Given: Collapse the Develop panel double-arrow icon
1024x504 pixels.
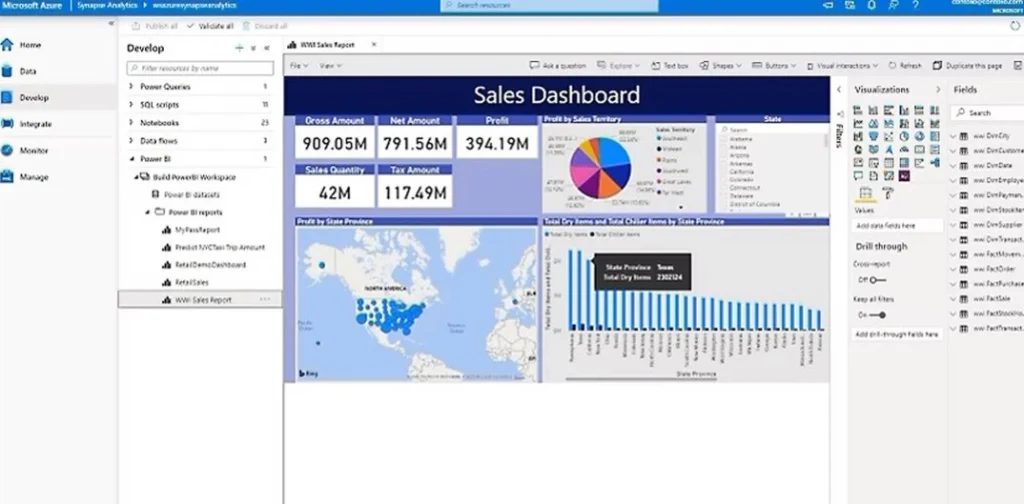Looking at the screenshot, I should pos(266,48).
